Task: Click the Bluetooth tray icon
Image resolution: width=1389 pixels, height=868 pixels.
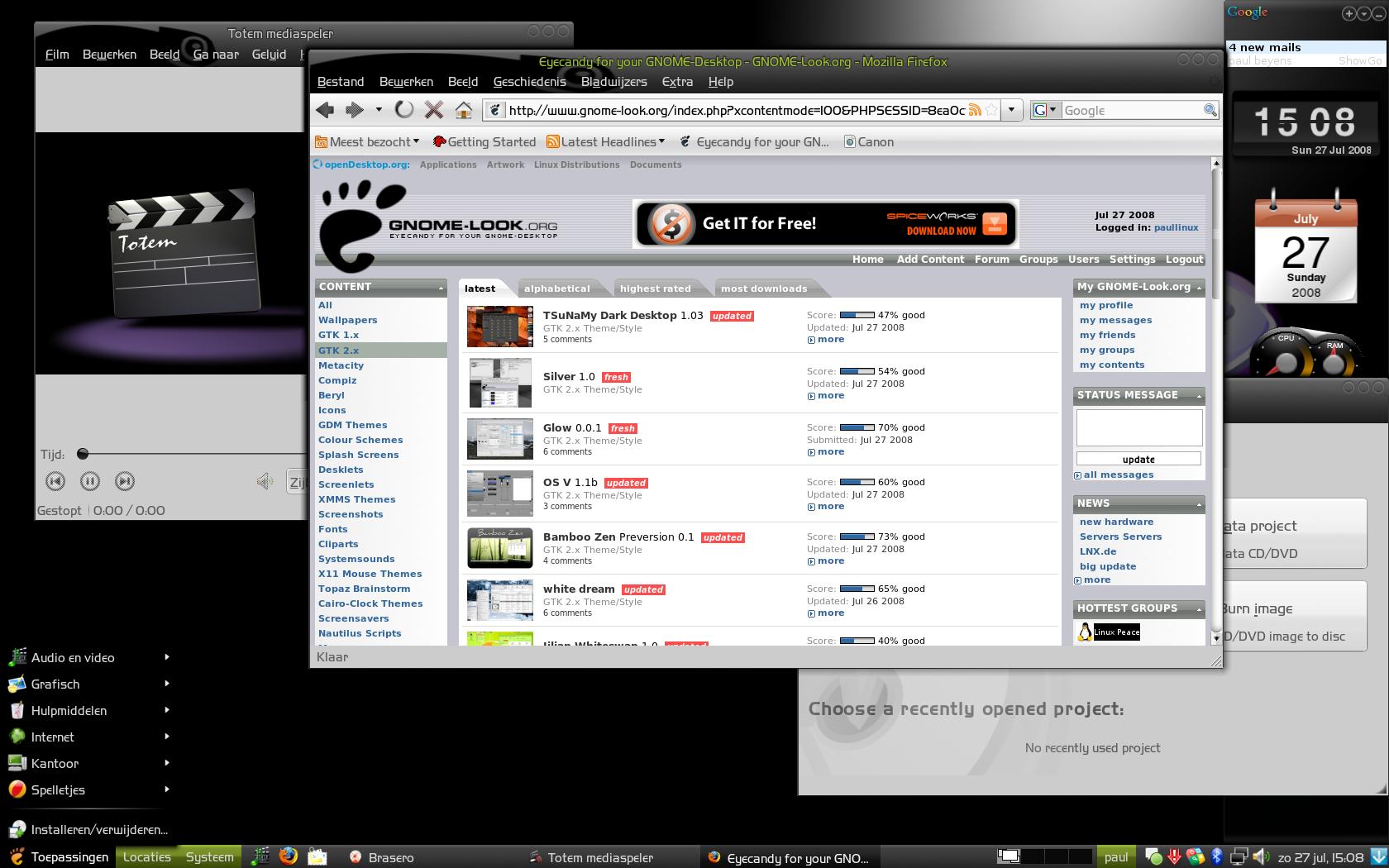Action: 1217,856
